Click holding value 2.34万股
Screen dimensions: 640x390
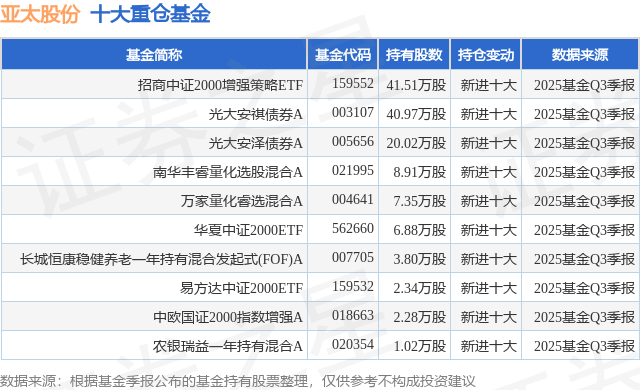(x=420, y=288)
